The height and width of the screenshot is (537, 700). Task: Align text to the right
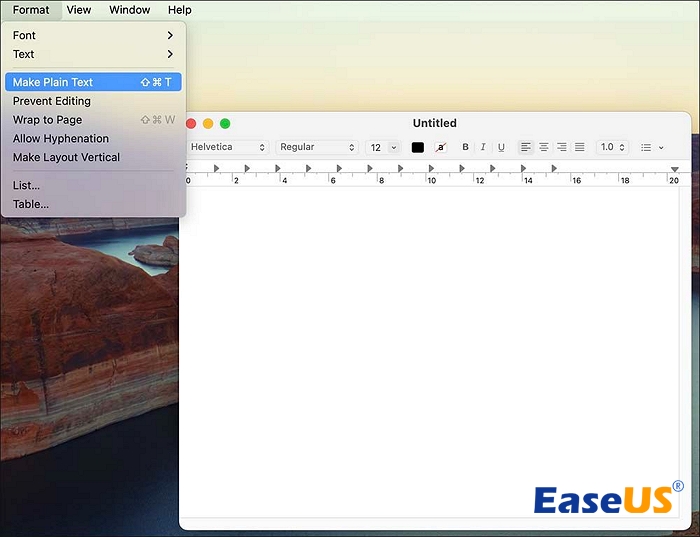click(x=562, y=147)
